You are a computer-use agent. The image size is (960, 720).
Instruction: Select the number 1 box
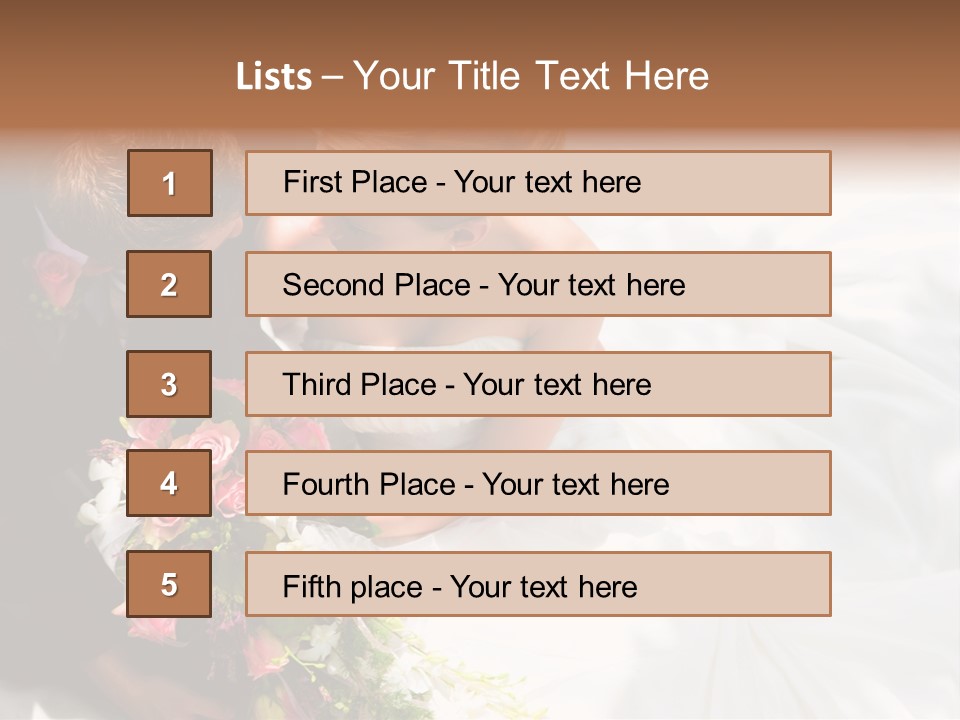(x=170, y=183)
